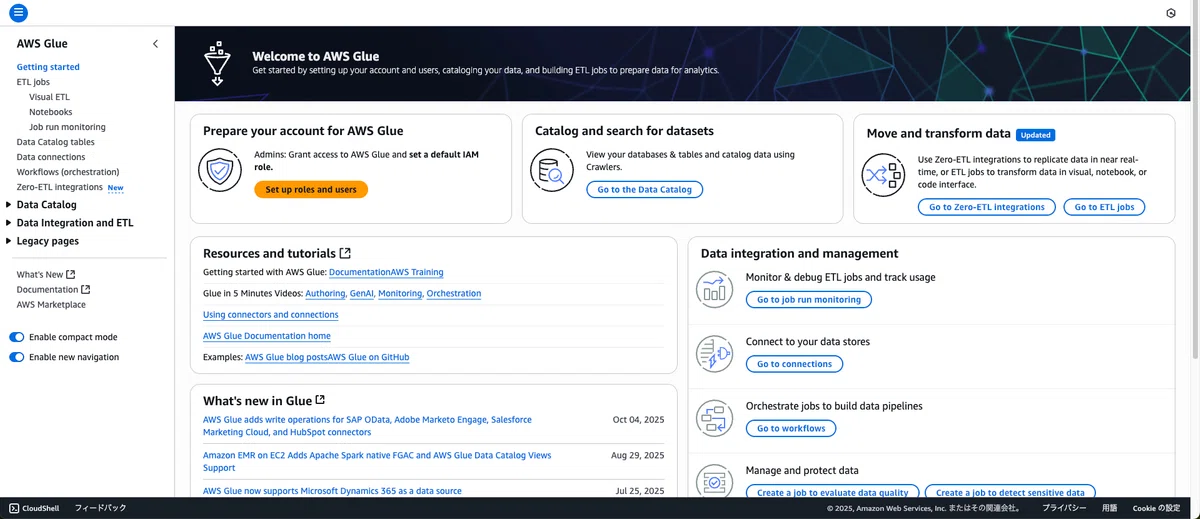Open the GenAI video link
Viewport: 1200px width, 519px height.
click(361, 294)
